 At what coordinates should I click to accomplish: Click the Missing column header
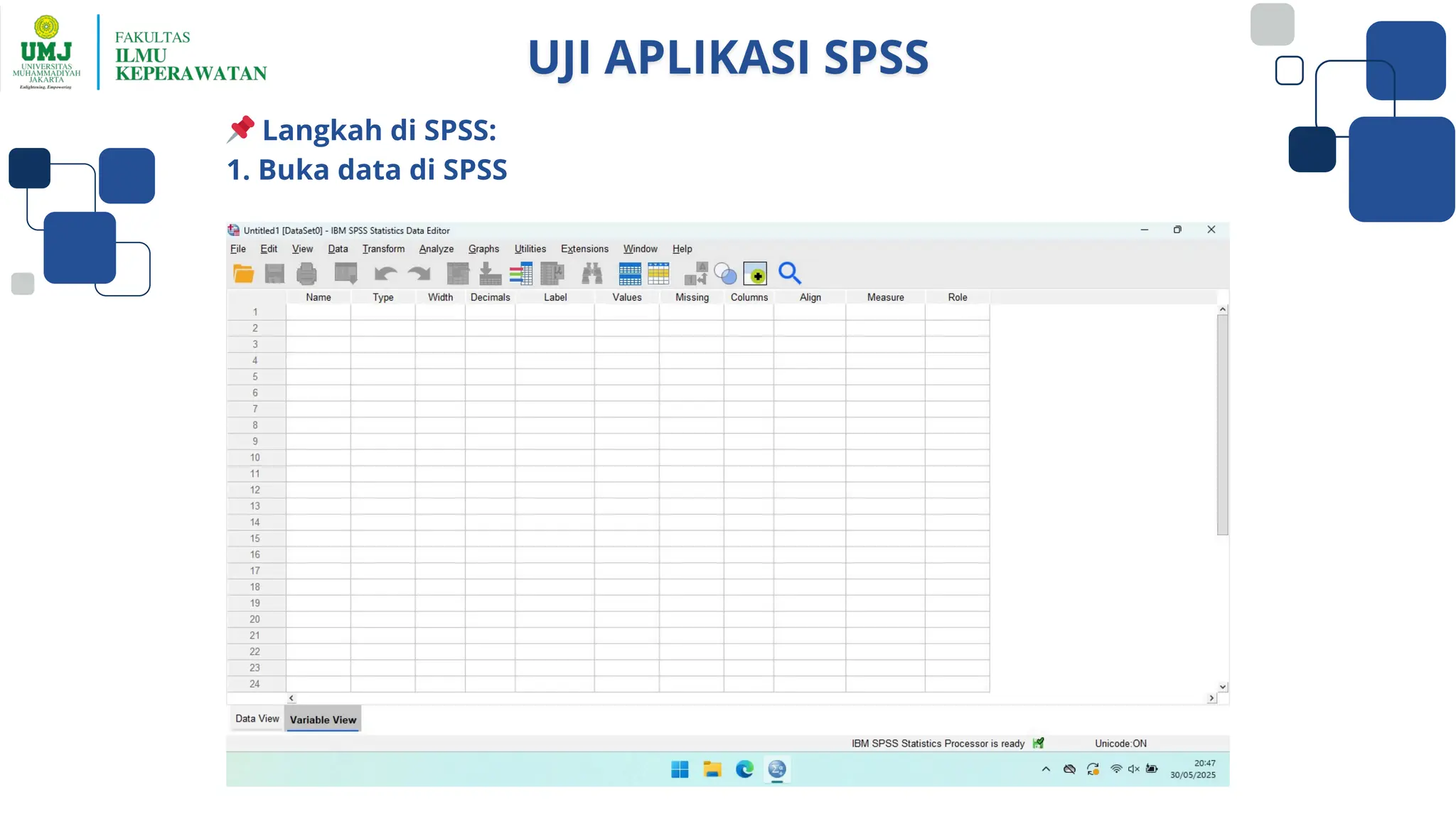click(x=692, y=297)
